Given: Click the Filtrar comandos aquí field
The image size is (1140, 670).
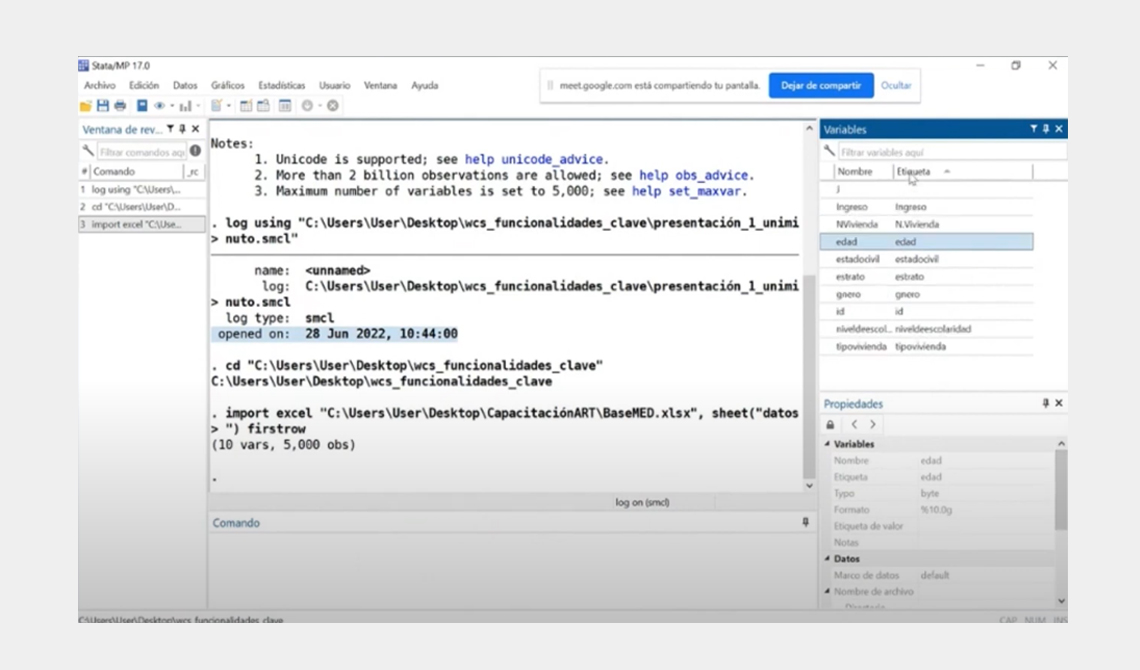Looking at the screenshot, I should tap(141, 152).
